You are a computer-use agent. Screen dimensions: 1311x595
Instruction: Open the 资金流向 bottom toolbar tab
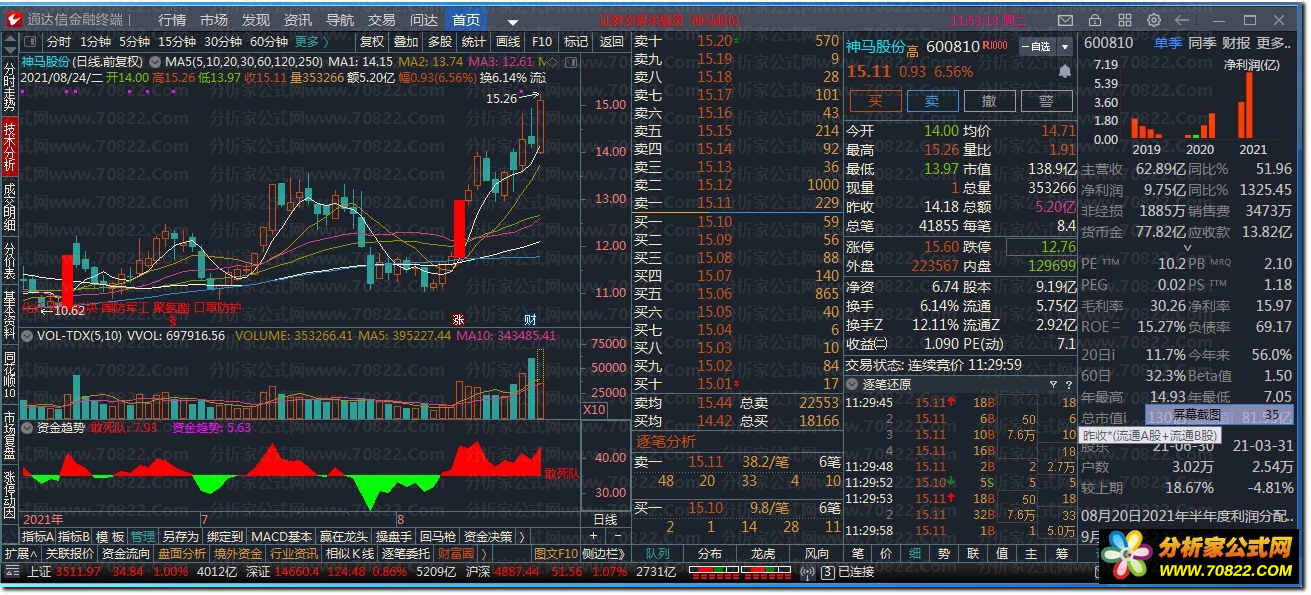click(x=126, y=553)
